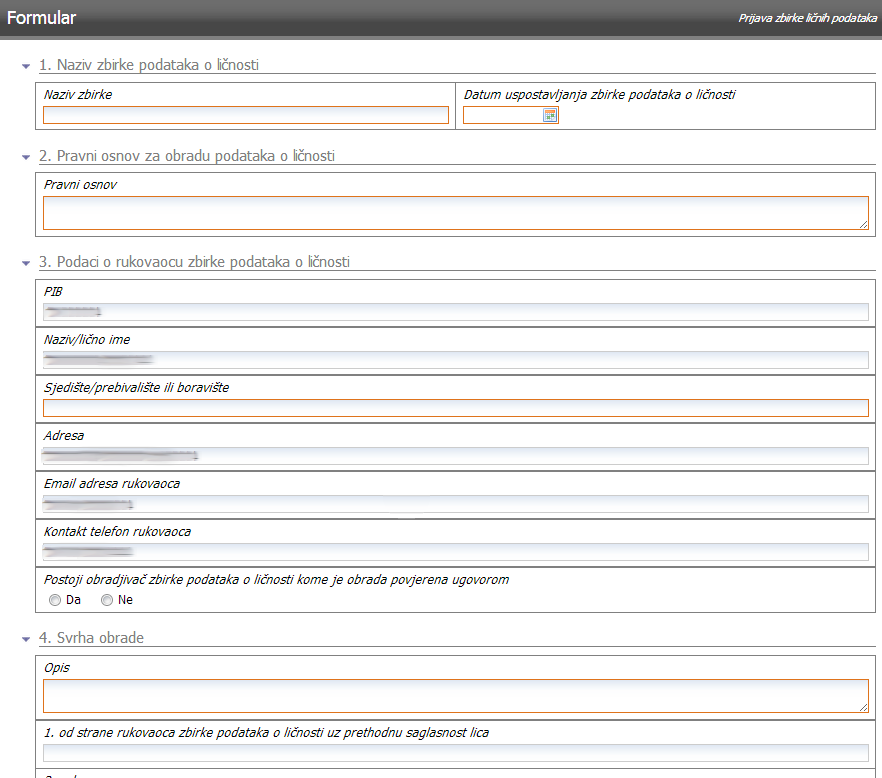Click into the Opis text area

tap(455, 695)
